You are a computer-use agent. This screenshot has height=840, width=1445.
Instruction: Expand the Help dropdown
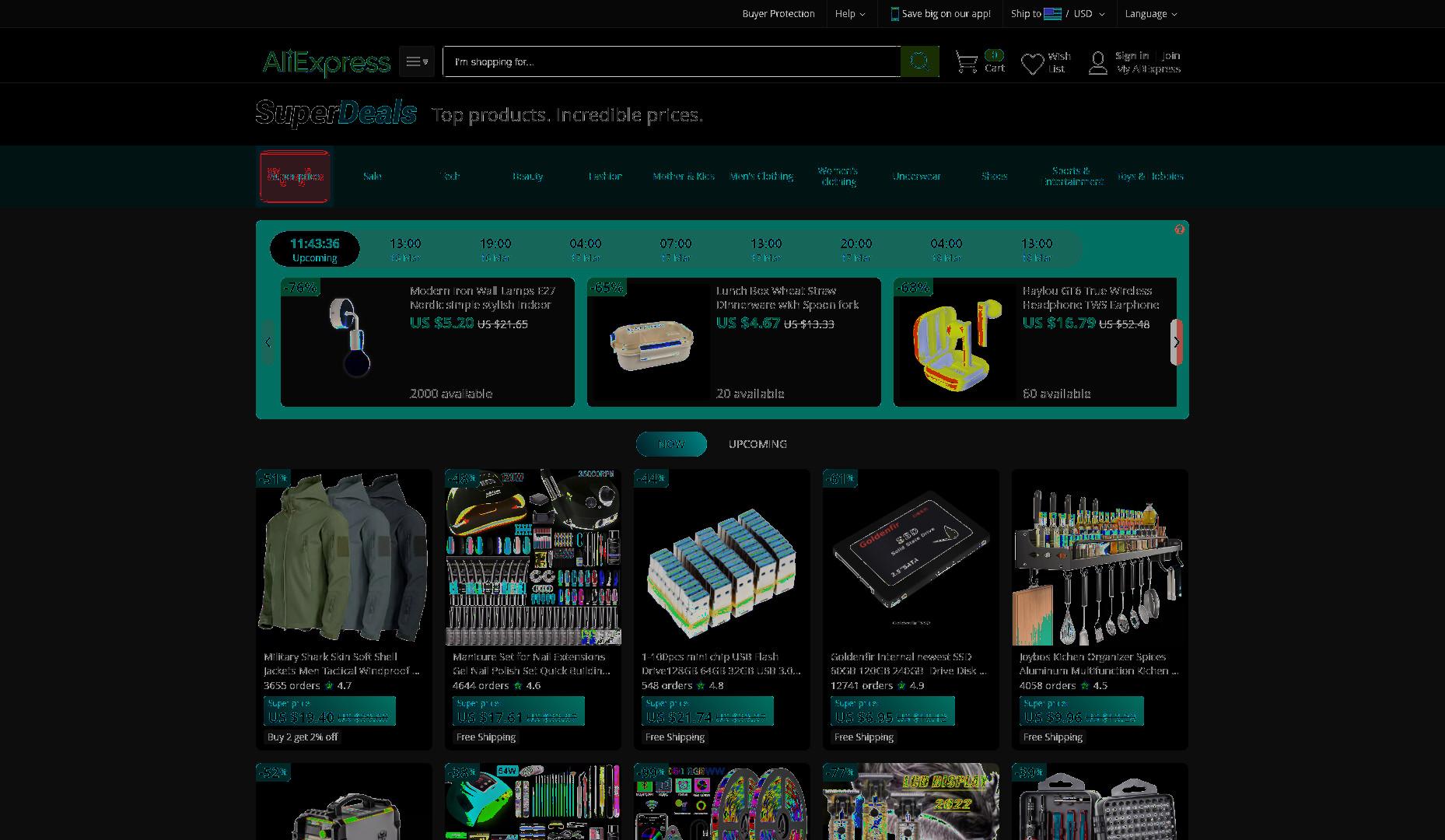click(x=850, y=14)
